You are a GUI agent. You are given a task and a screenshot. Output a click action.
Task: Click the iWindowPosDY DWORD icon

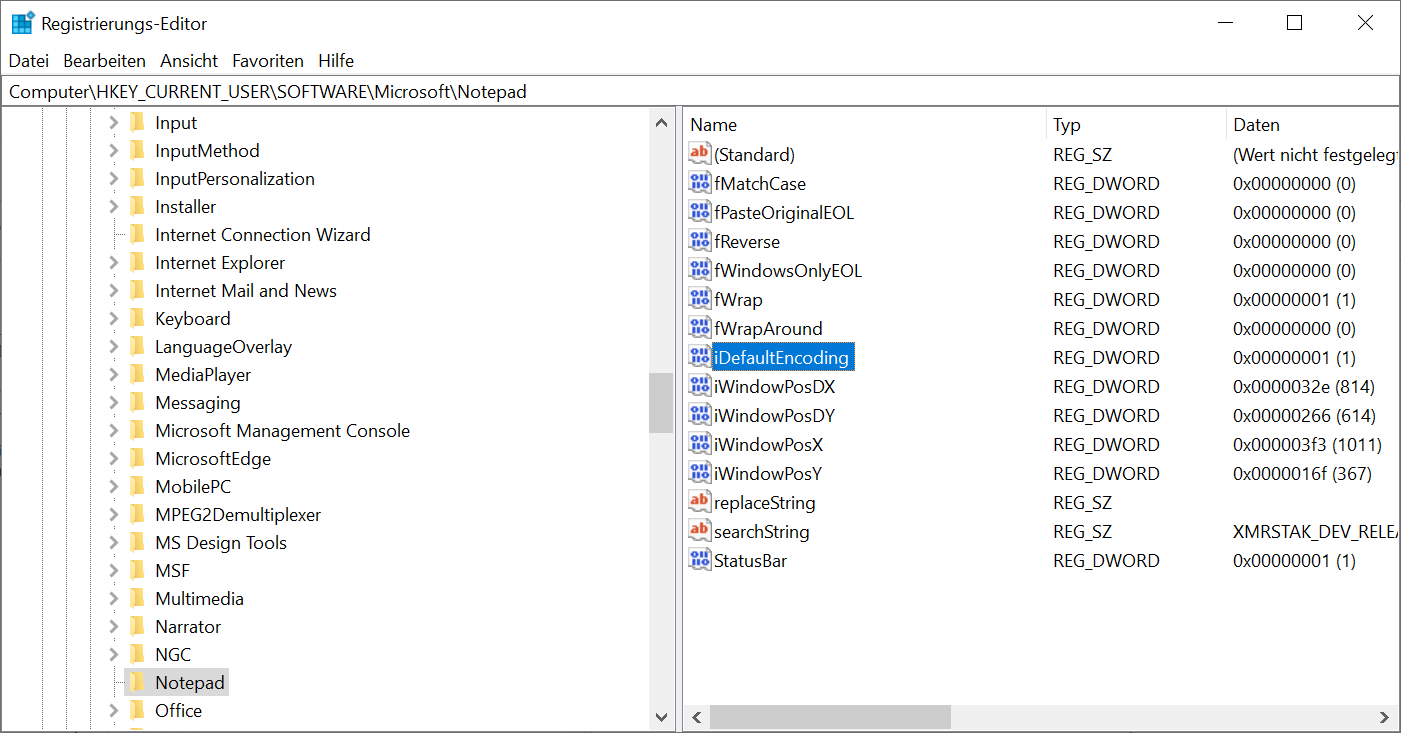[700, 415]
